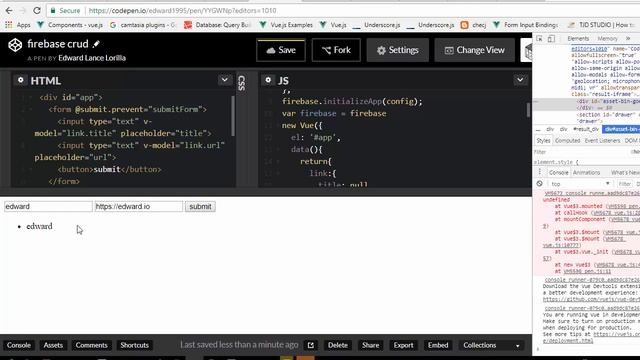
Task: Click the CodePen logo icon
Action: click(x=15, y=45)
